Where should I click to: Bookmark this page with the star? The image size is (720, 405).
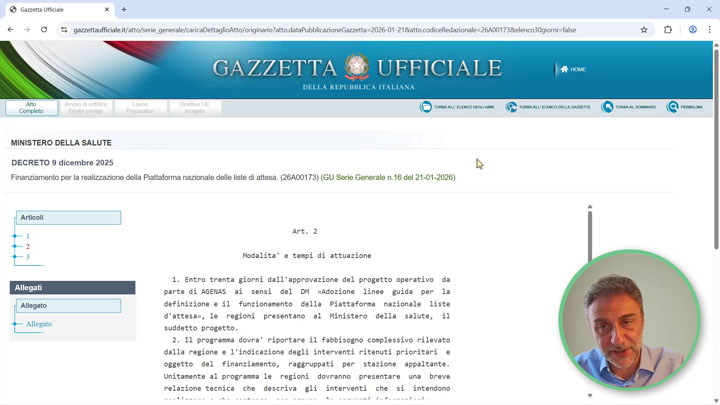[644, 30]
